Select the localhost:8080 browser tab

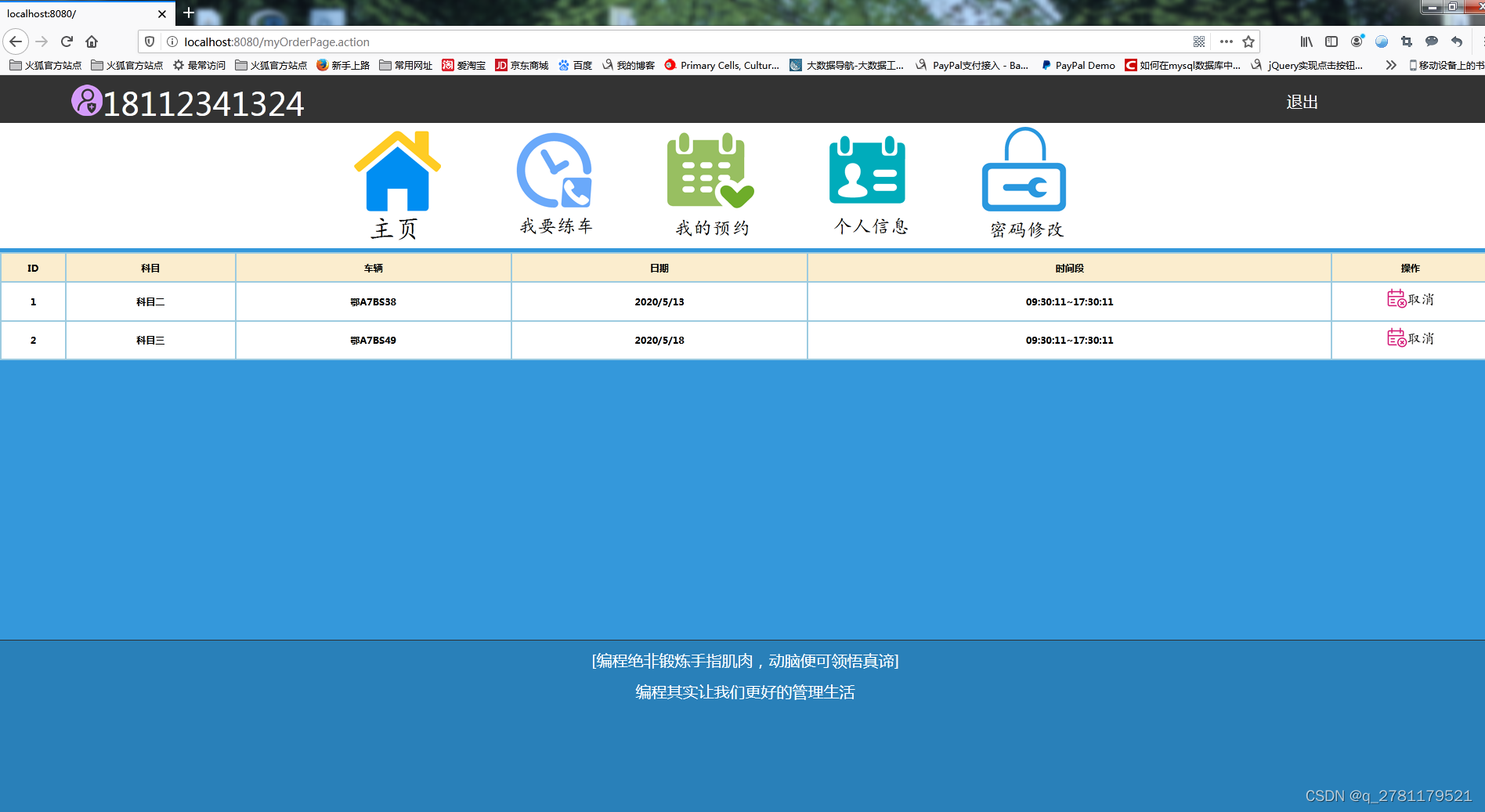[x=78, y=13]
